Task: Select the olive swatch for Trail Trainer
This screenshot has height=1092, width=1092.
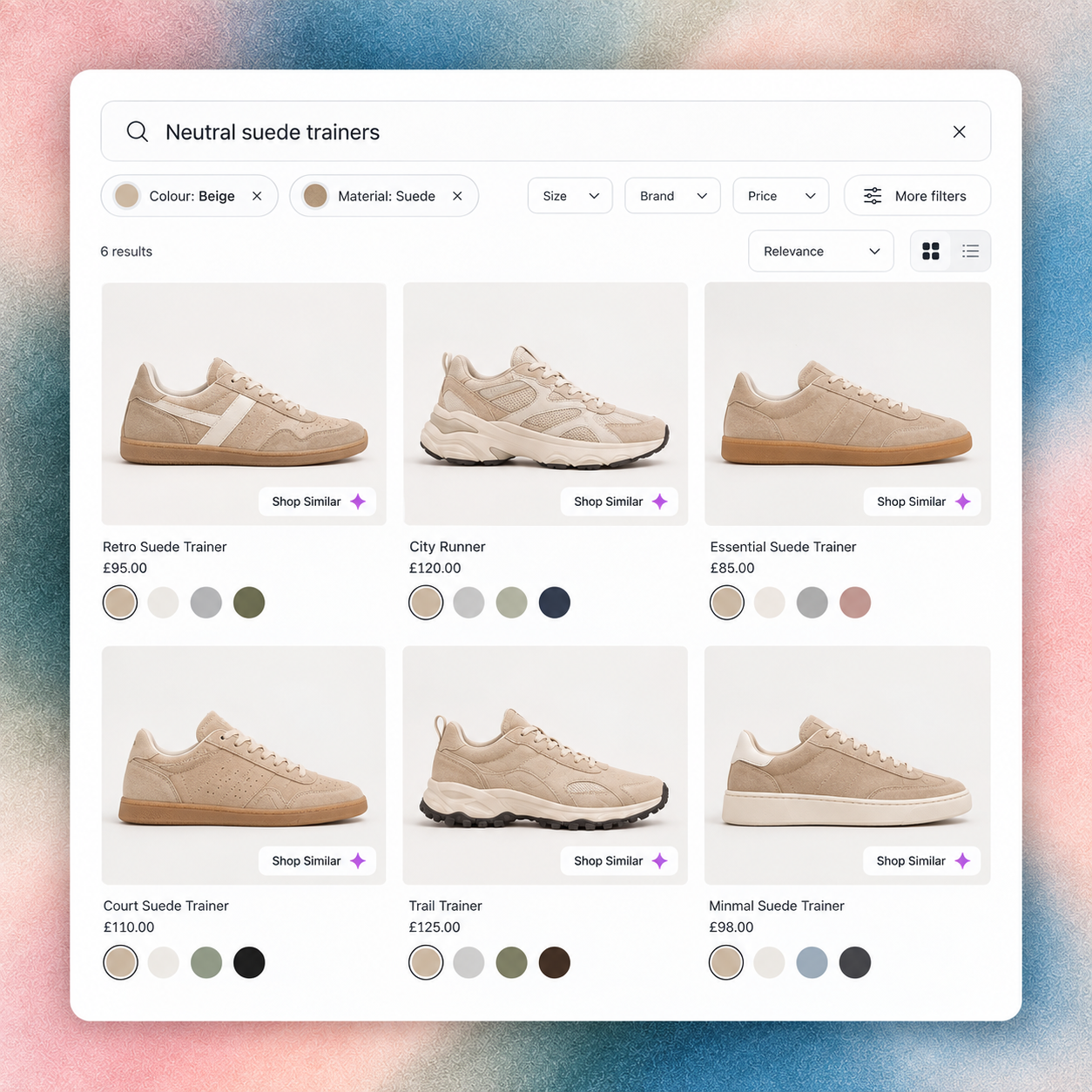Action: click(x=511, y=962)
